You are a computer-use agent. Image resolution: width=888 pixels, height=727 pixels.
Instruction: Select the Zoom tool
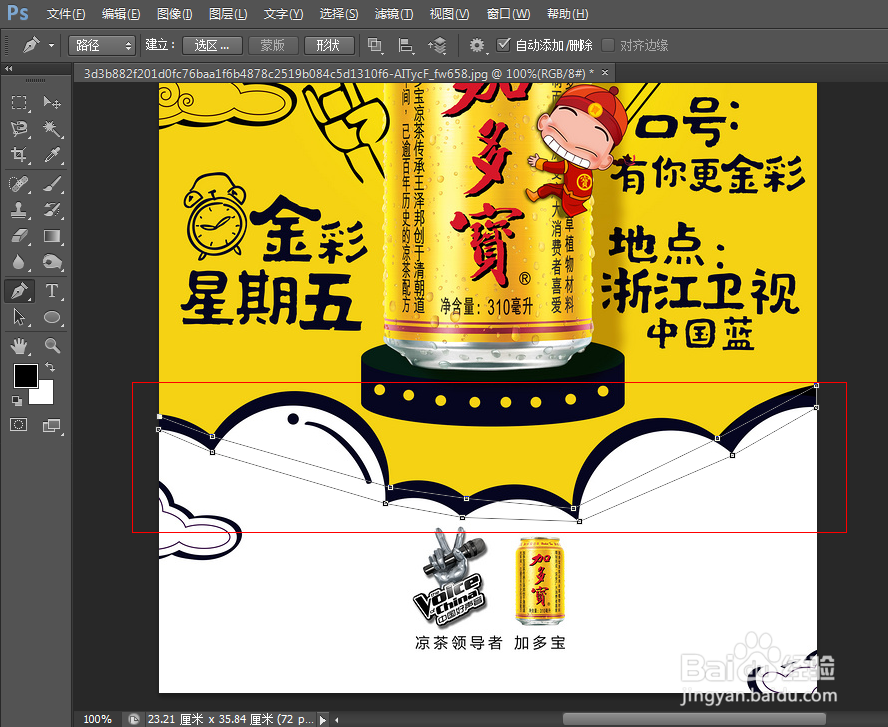[x=52, y=345]
